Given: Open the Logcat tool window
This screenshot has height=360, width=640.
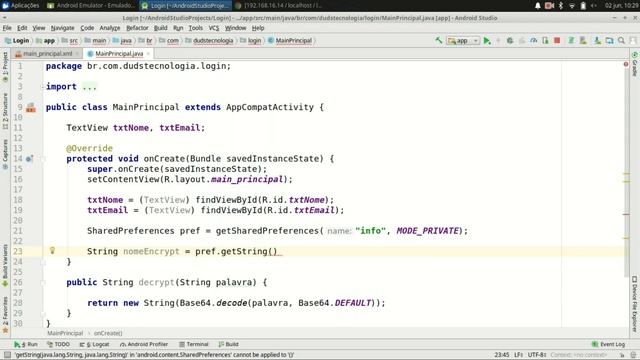Looking at the screenshot, I should pyautogui.click(x=94, y=344).
